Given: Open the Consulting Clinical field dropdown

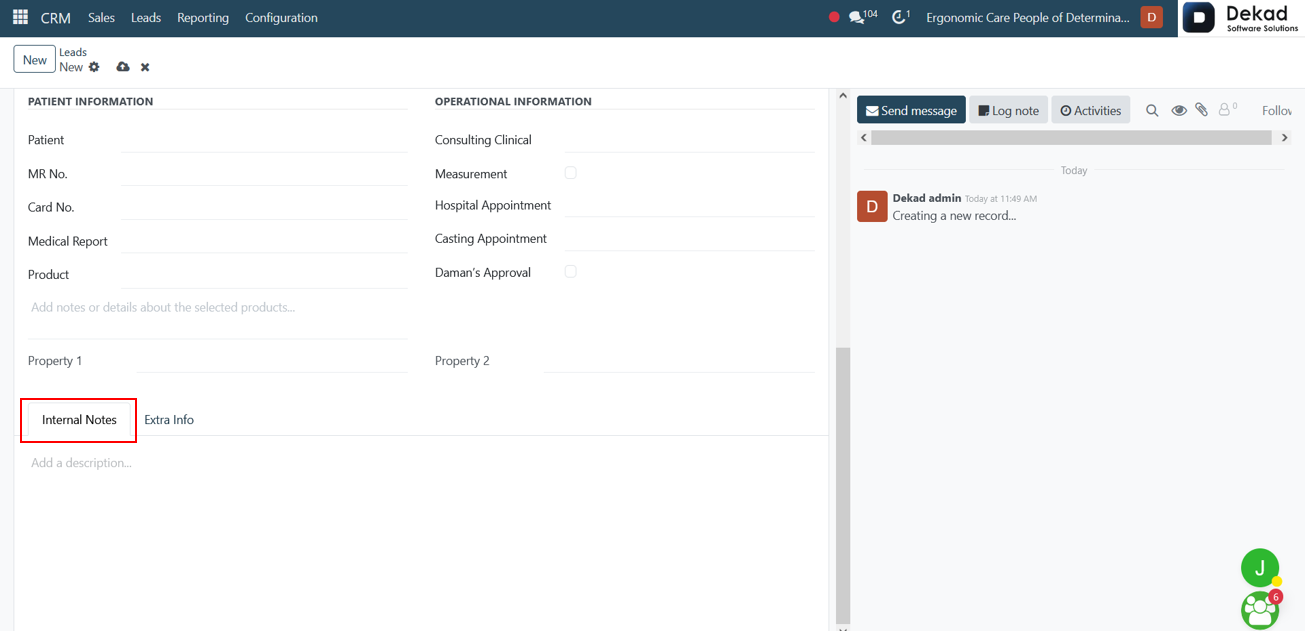Looking at the screenshot, I should click(x=690, y=140).
